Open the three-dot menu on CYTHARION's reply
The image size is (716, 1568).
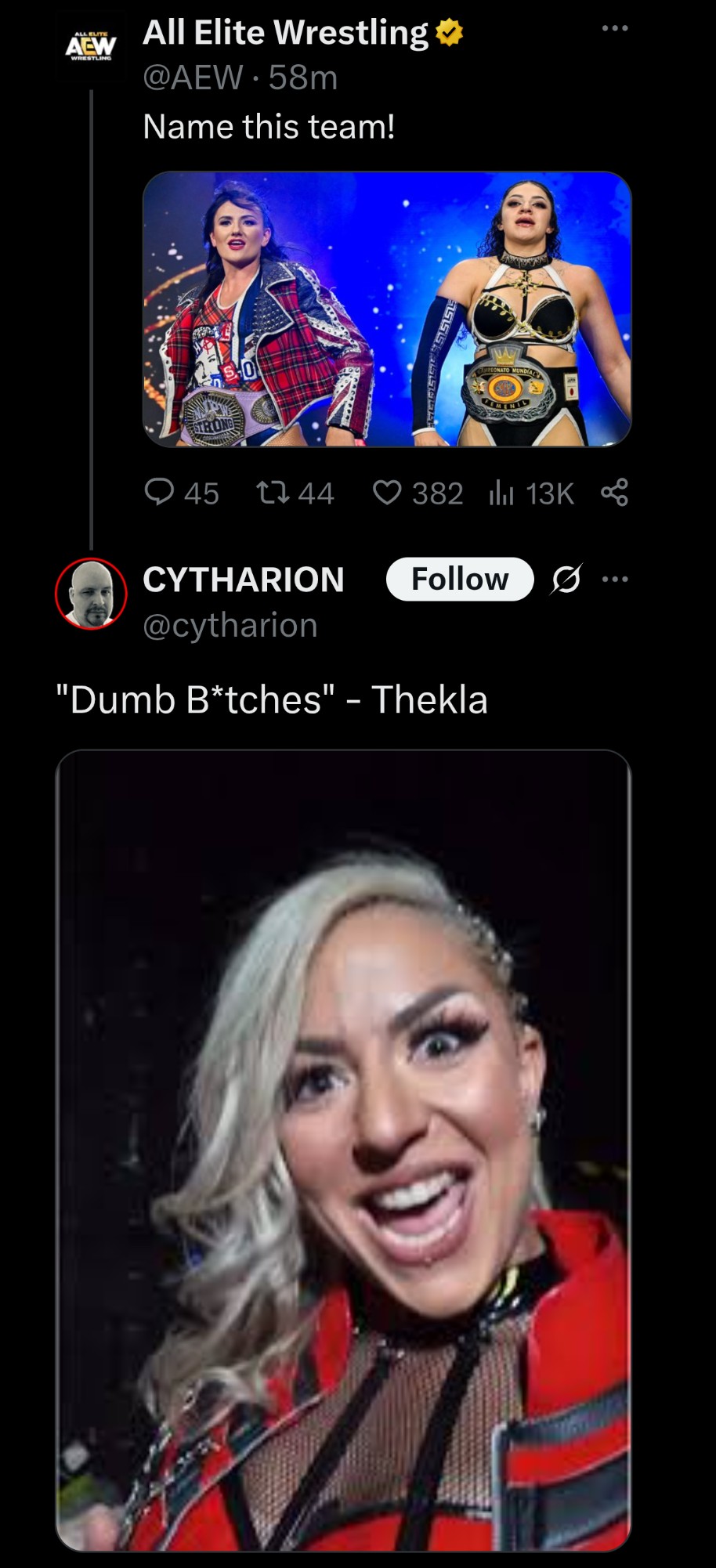615,580
